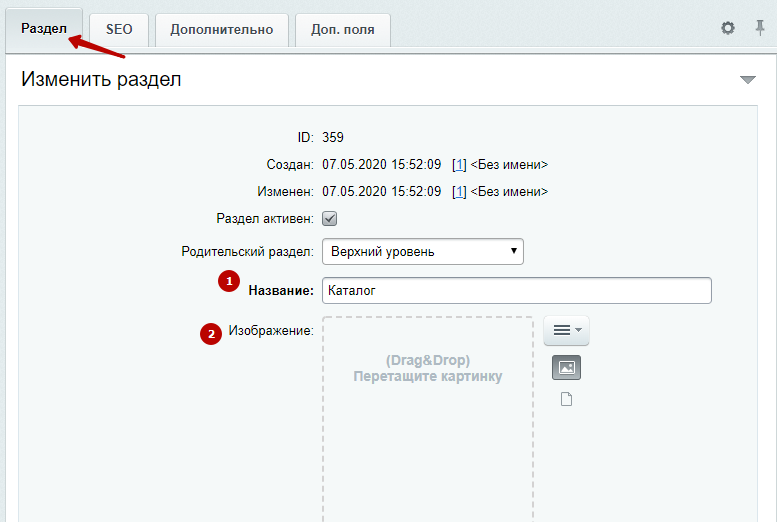Pin the form with pushpin icon
The height and width of the screenshot is (522, 777).
760,28
